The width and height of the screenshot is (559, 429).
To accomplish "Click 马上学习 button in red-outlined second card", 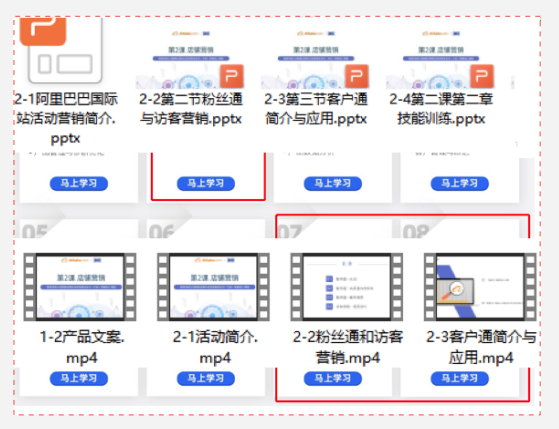I will click(206, 184).
